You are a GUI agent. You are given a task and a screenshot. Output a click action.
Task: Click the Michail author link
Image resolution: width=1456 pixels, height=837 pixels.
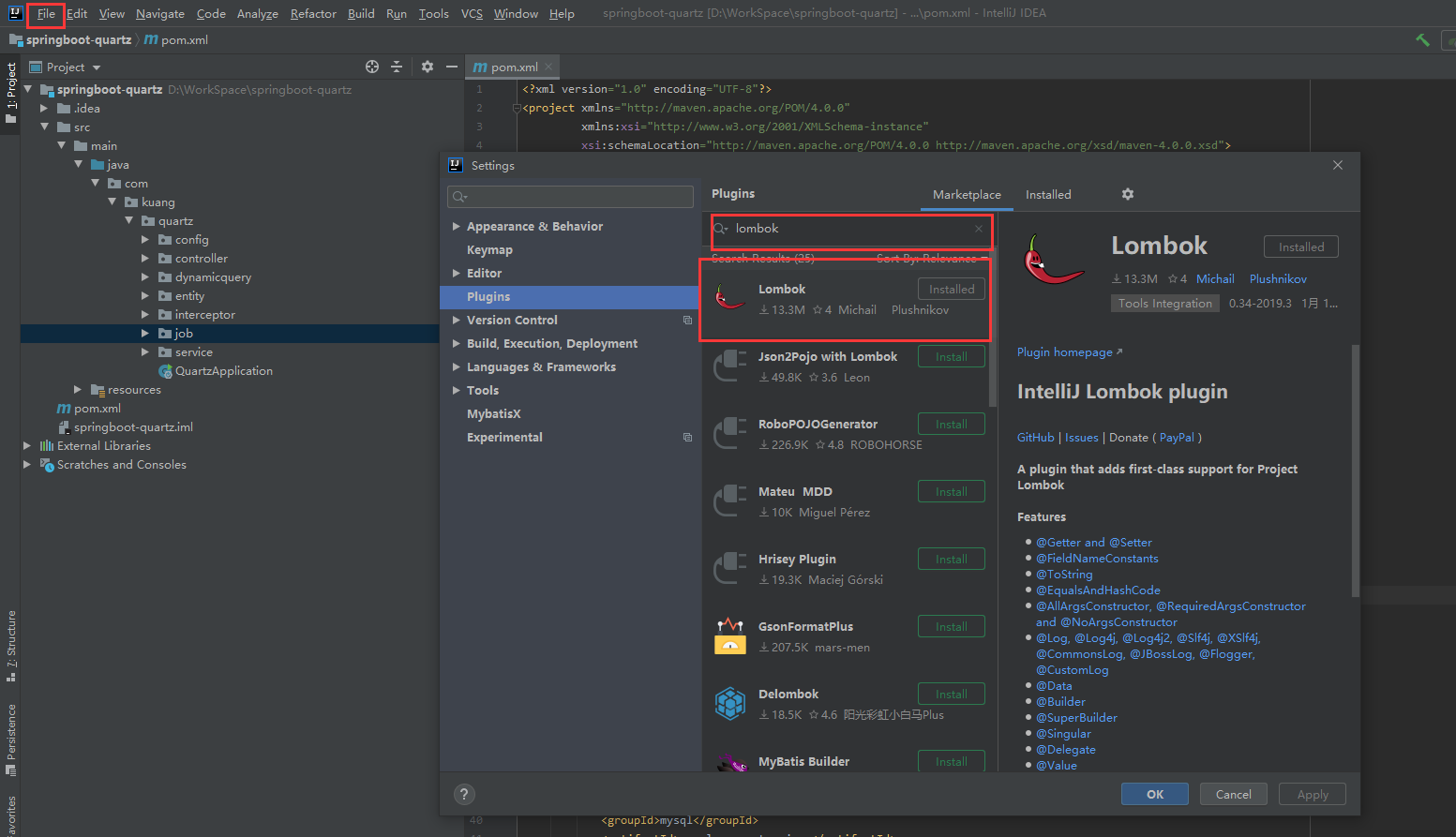1215,279
